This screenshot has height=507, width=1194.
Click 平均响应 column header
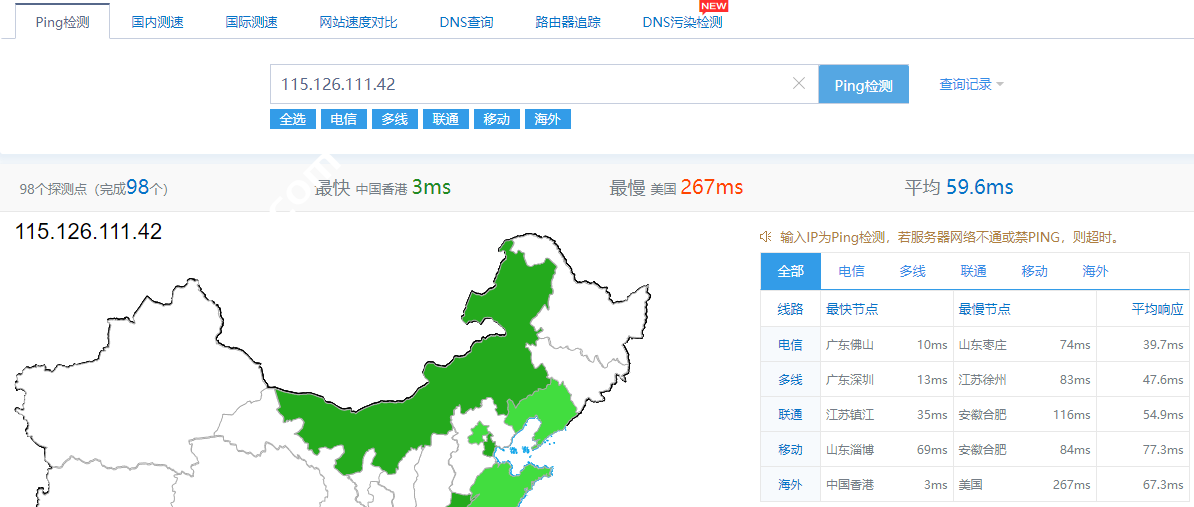click(1157, 309)
